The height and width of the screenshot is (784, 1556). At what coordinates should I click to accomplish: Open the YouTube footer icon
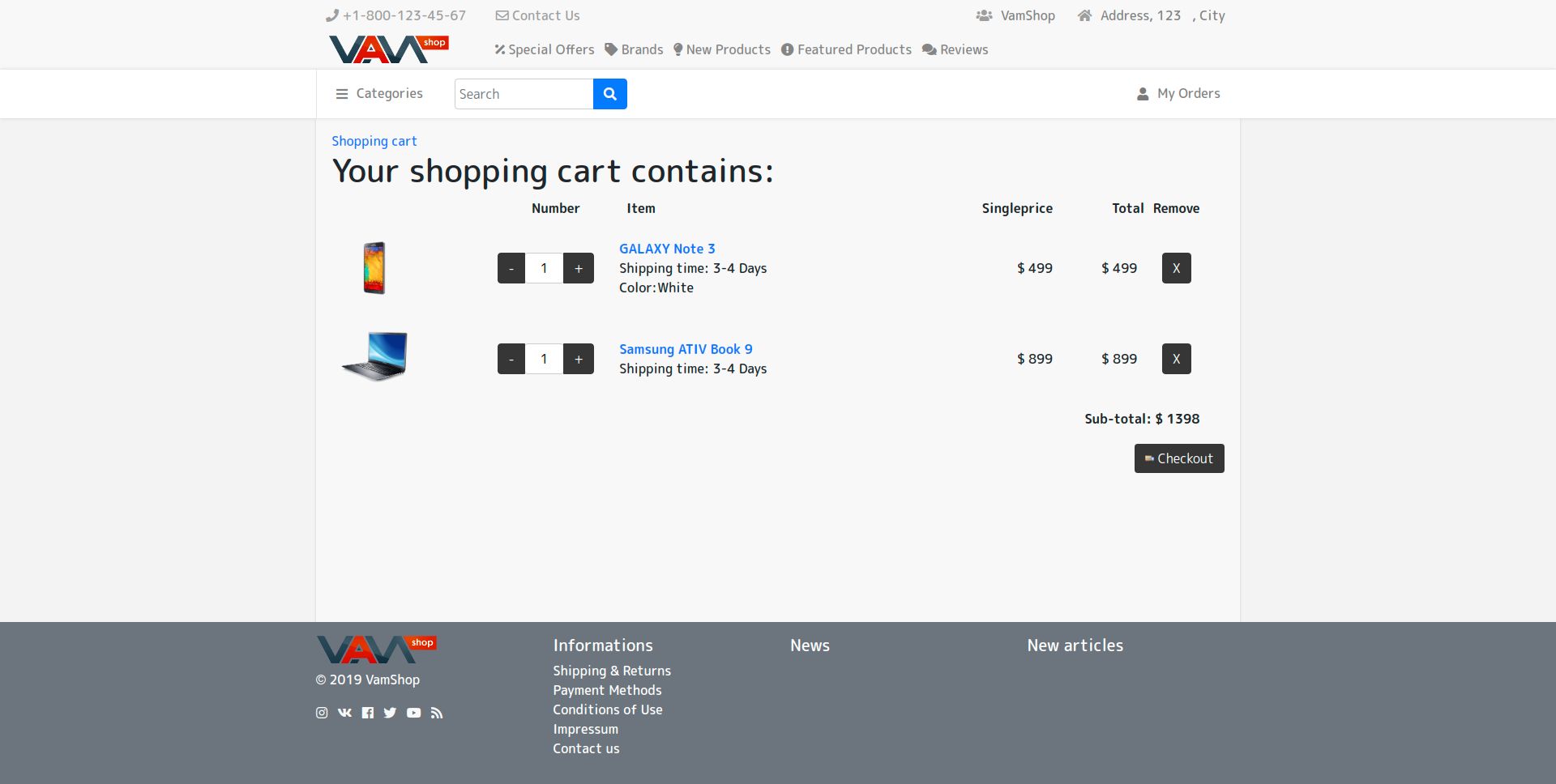click(413, 713)
